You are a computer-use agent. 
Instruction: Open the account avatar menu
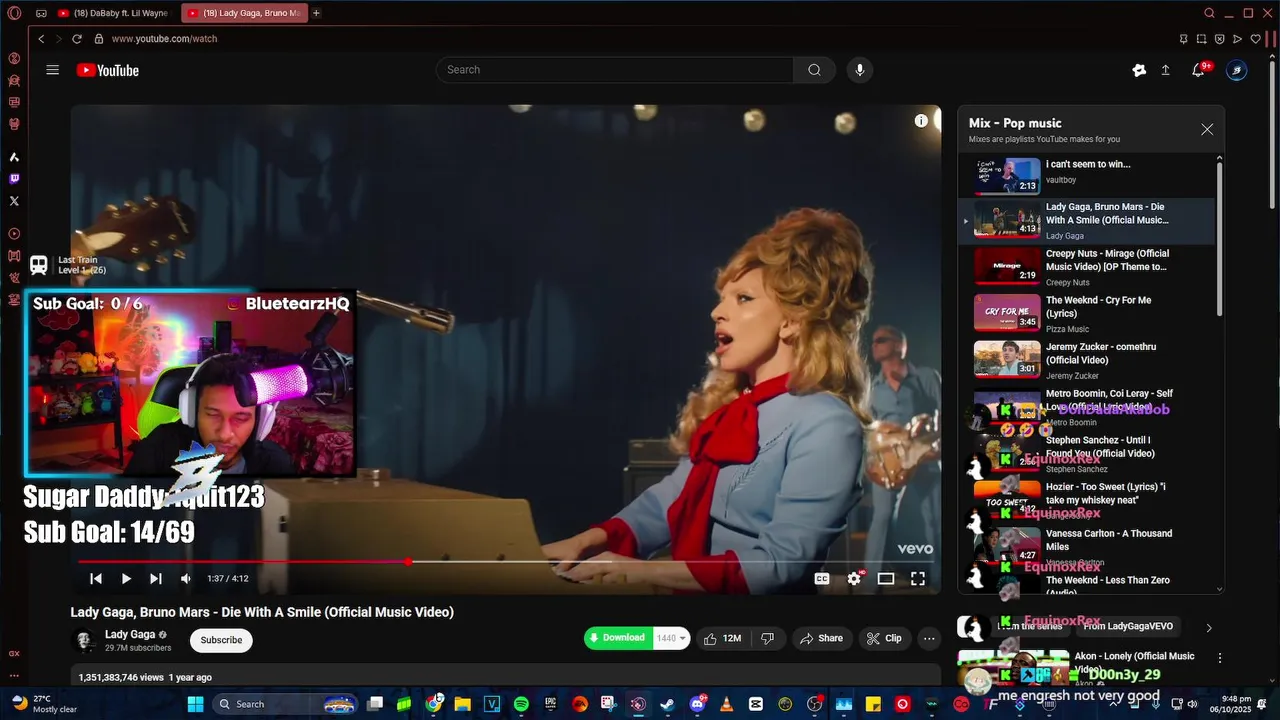pyautogui.click(x=1237, y=70)
